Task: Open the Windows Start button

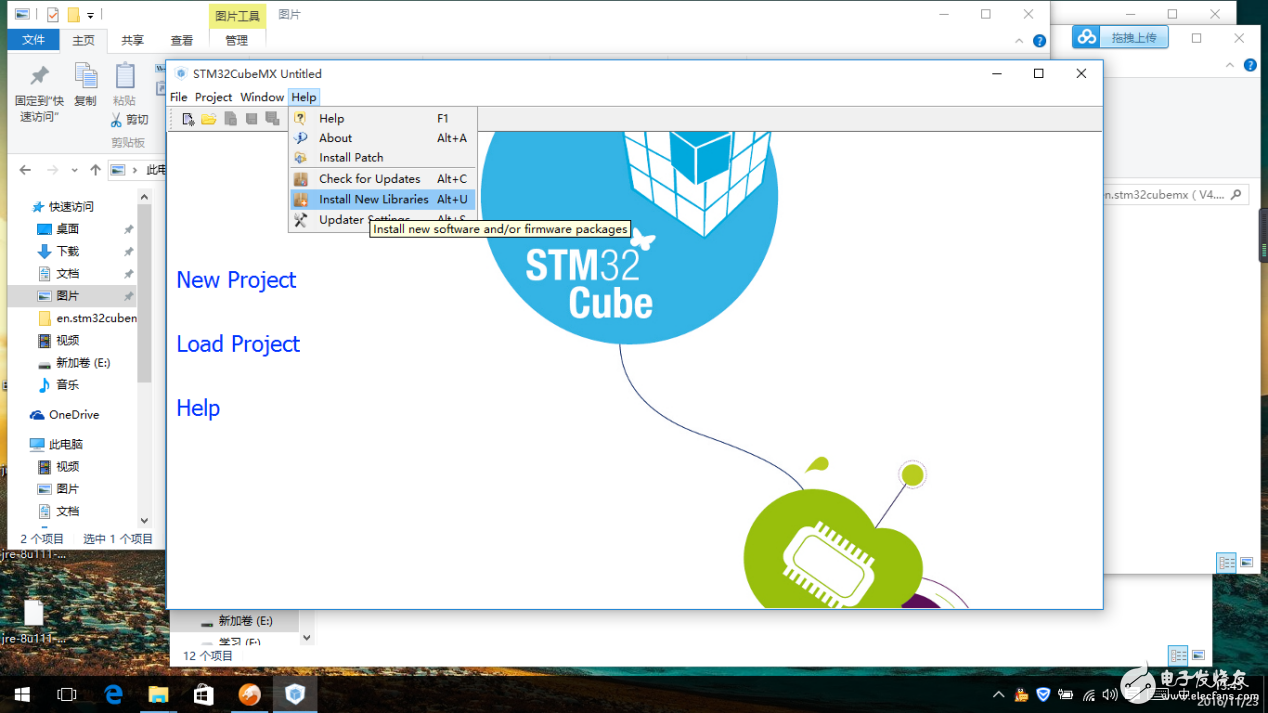Action: tap(21, 694)
